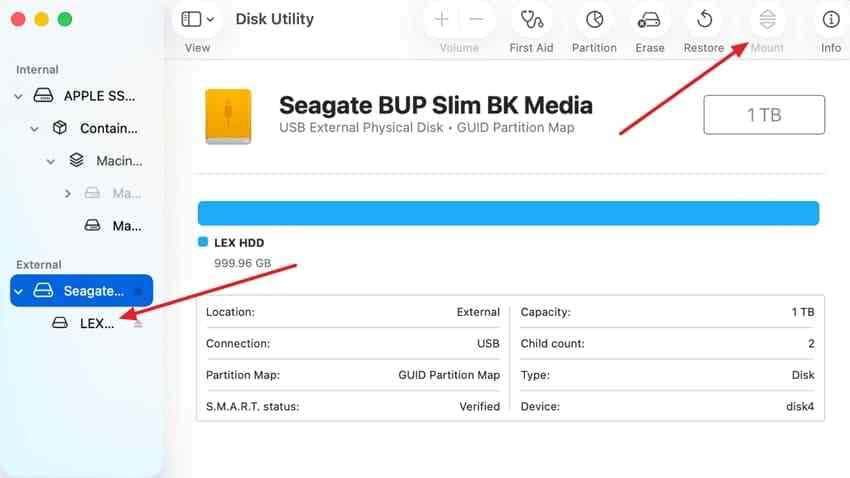Collapse the APPLE SSD disk chevron

[18, 96]
